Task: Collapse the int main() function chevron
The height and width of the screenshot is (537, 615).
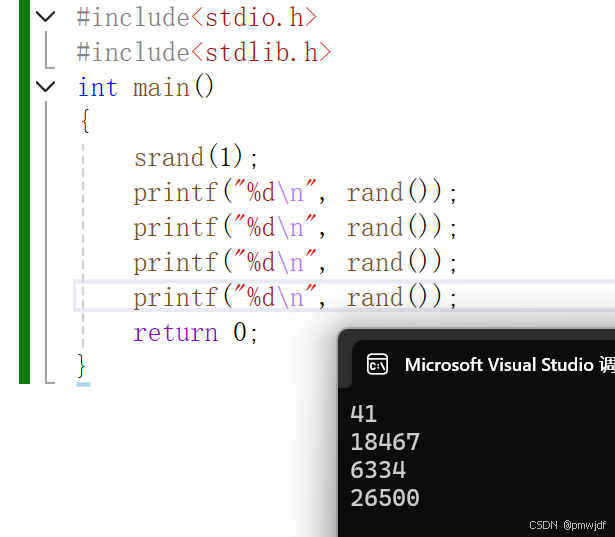Action: point(45,86)
